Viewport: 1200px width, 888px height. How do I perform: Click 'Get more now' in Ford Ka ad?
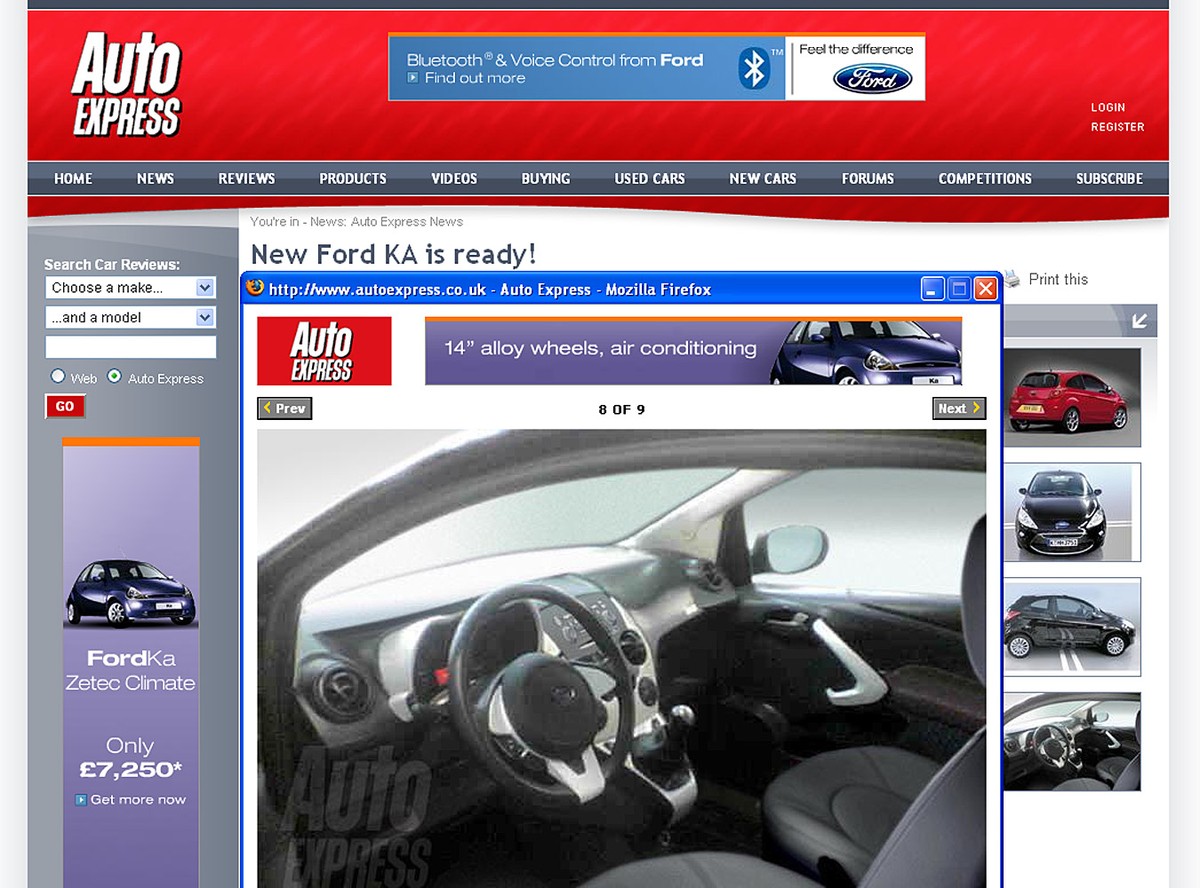131,800
